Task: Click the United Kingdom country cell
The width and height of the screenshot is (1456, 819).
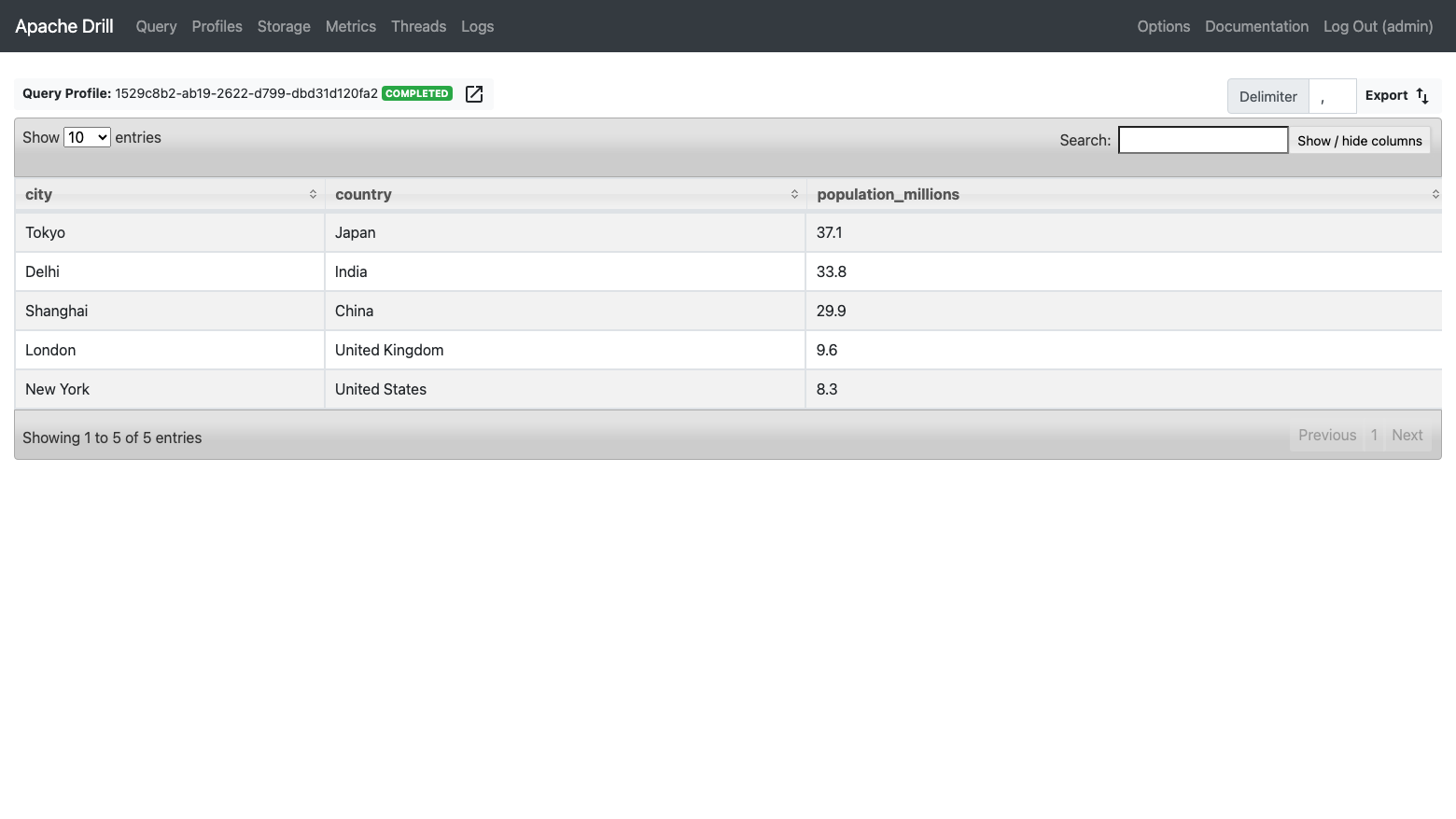Action: [566, 350]
